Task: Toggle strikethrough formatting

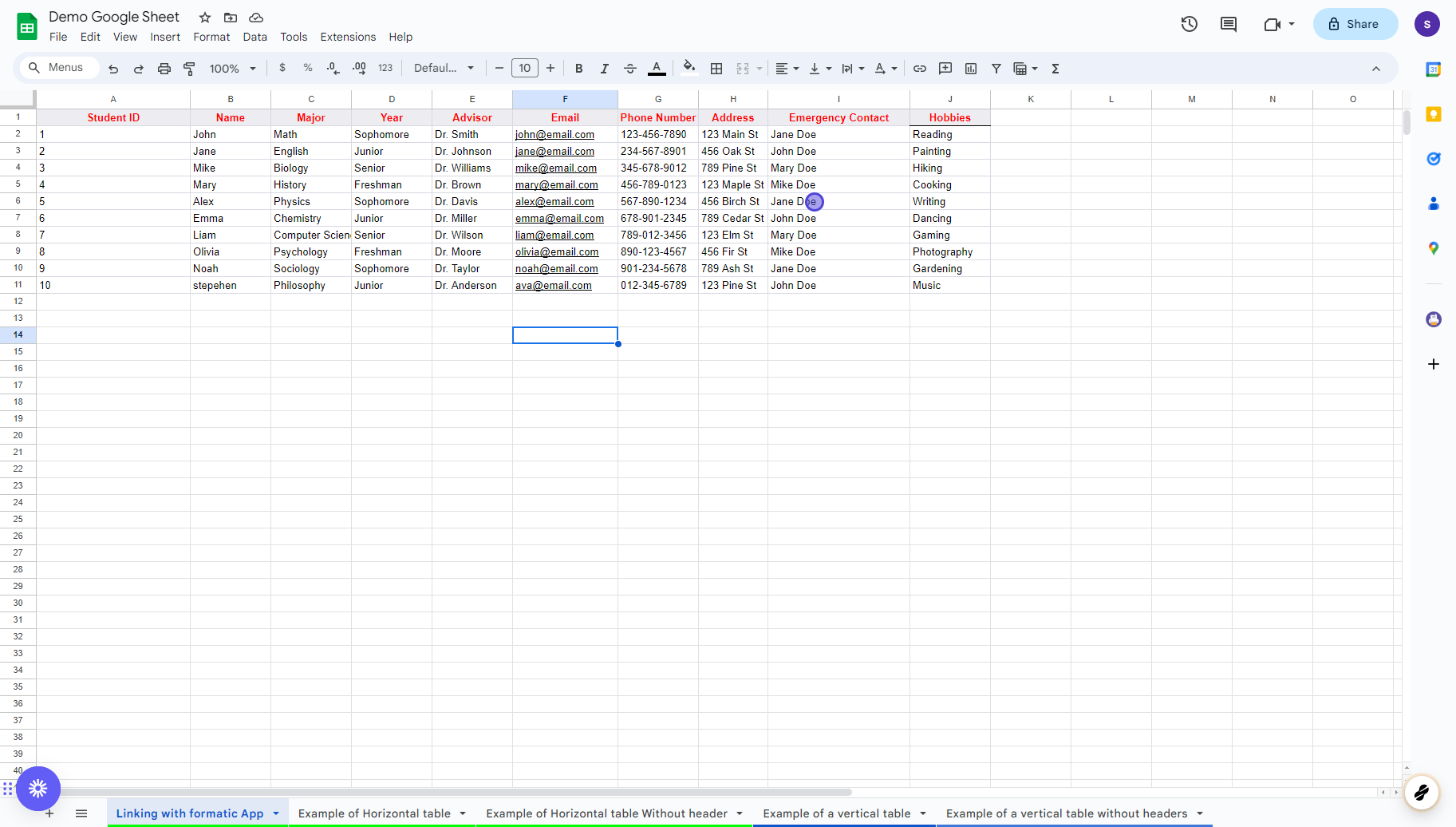Action: pyautogui.click(x=630, y=69)
